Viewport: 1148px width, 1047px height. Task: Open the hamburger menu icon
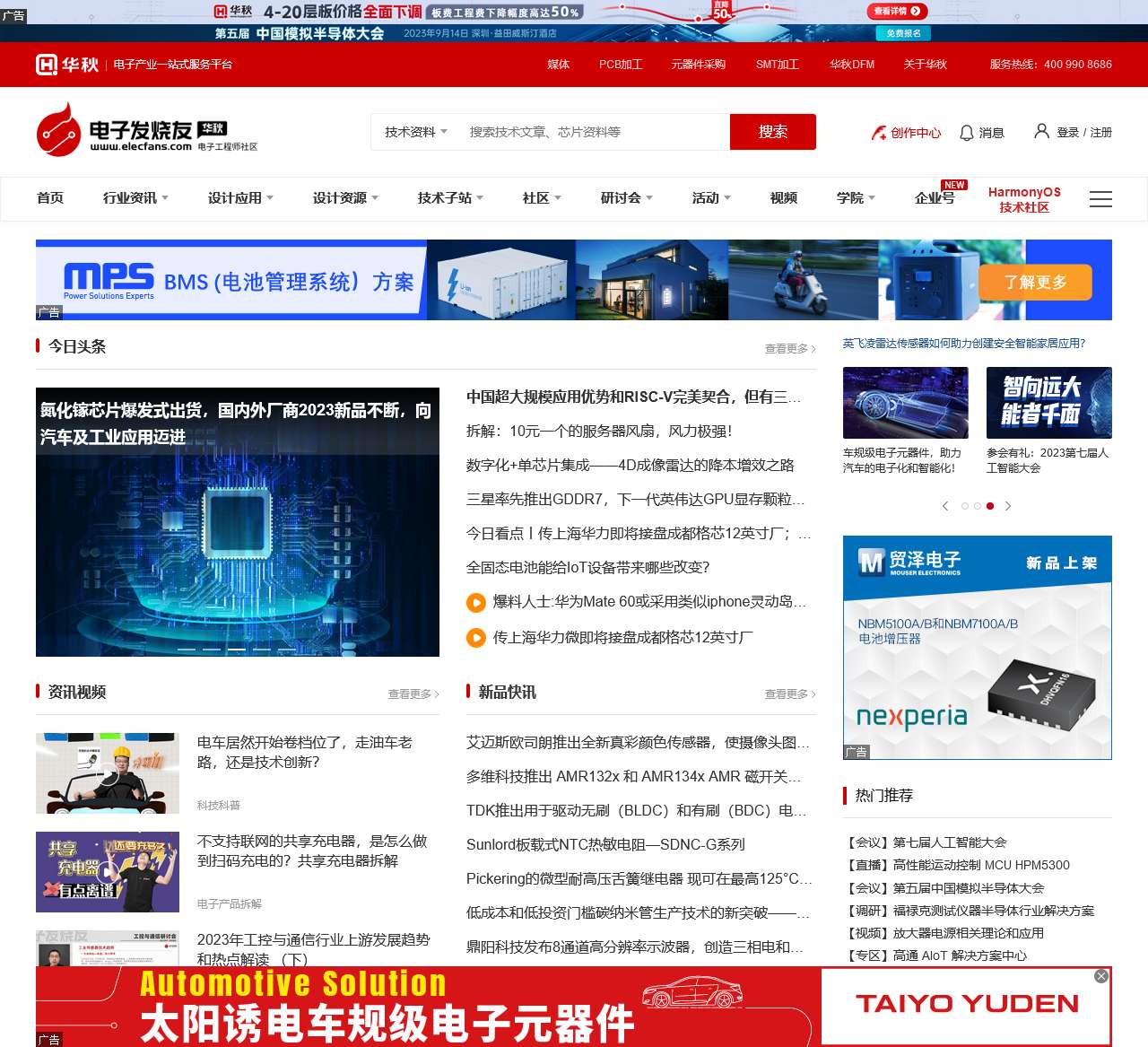(x=1100, y=199)
